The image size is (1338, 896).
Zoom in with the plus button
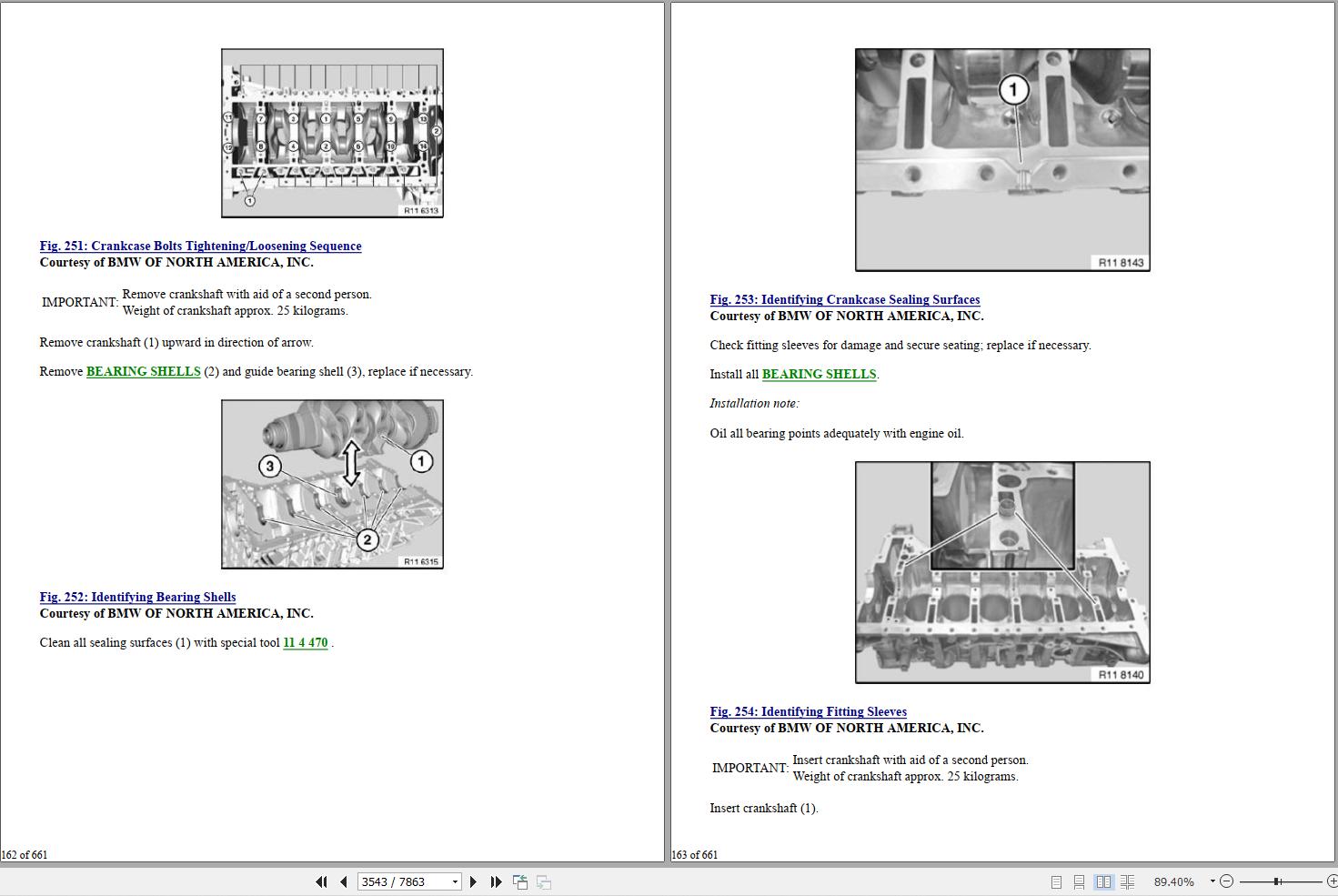[1333, 881]
